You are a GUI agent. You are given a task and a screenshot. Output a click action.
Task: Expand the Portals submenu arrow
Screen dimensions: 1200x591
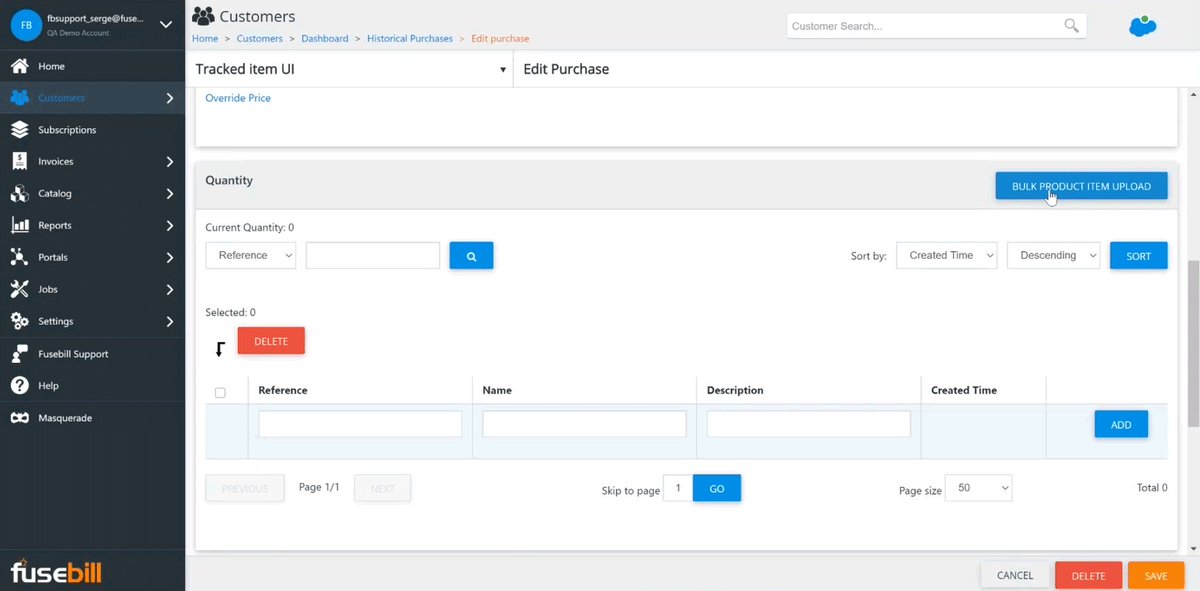[x=170, y=257]
